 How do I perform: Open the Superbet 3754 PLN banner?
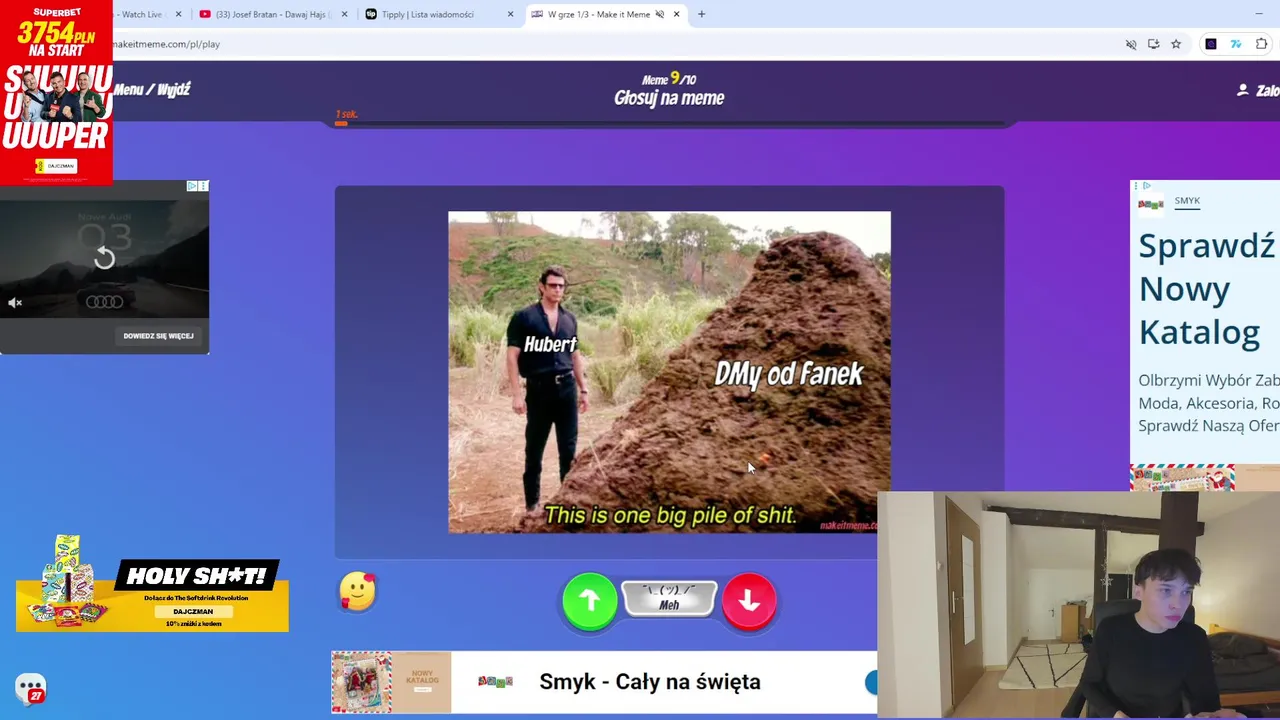(56, 92)
